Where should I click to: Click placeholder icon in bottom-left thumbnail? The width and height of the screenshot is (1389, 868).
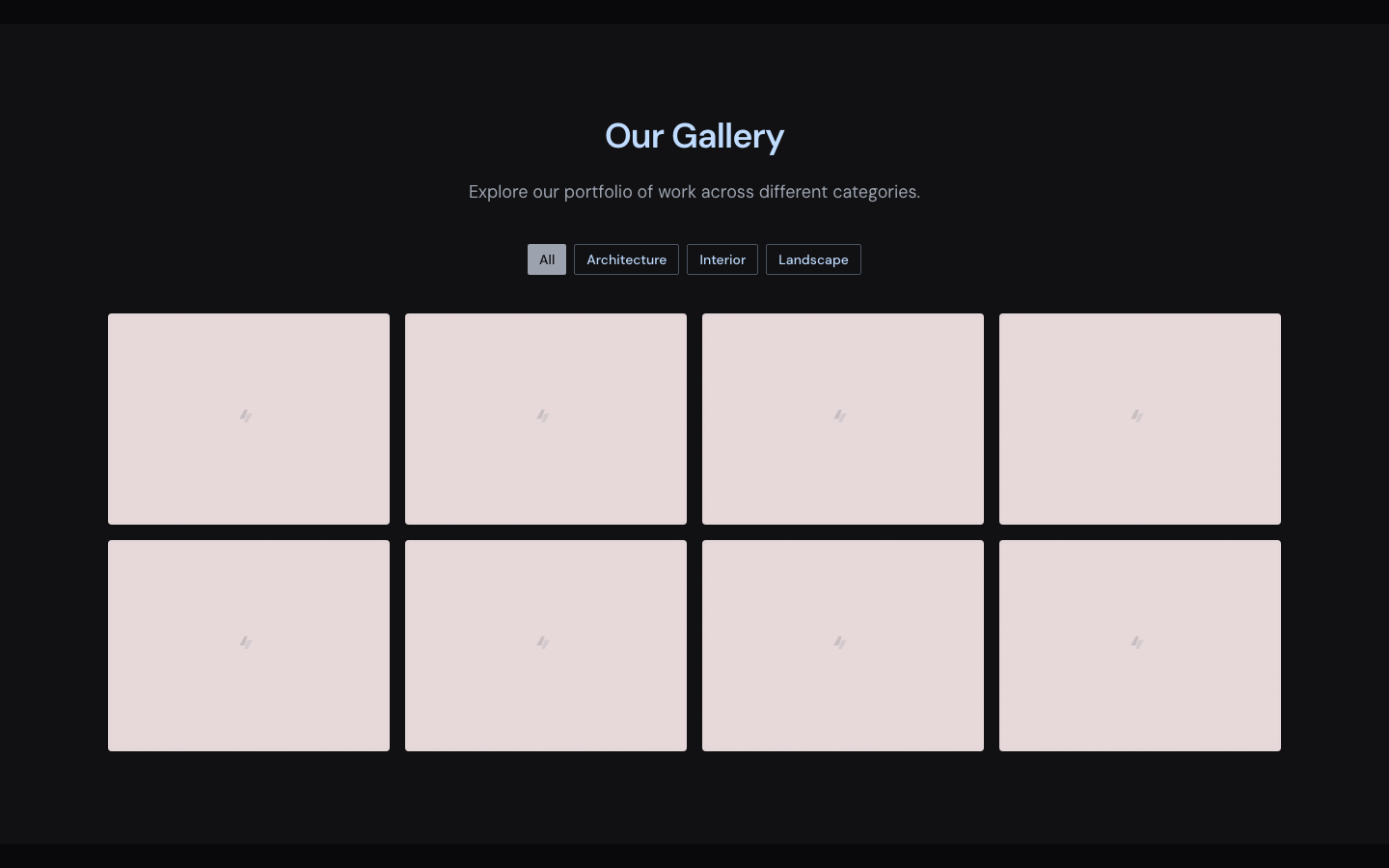pyautogui.click(x=247, y=642)
